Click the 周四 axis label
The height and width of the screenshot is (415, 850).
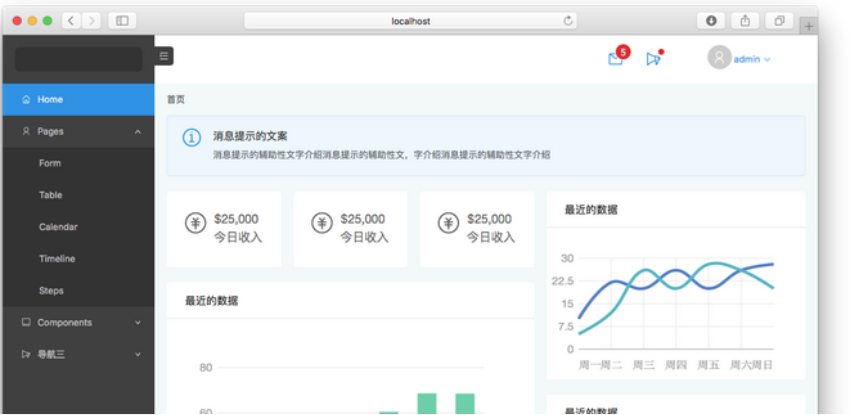pyautogui.click(x=676, y=365)
